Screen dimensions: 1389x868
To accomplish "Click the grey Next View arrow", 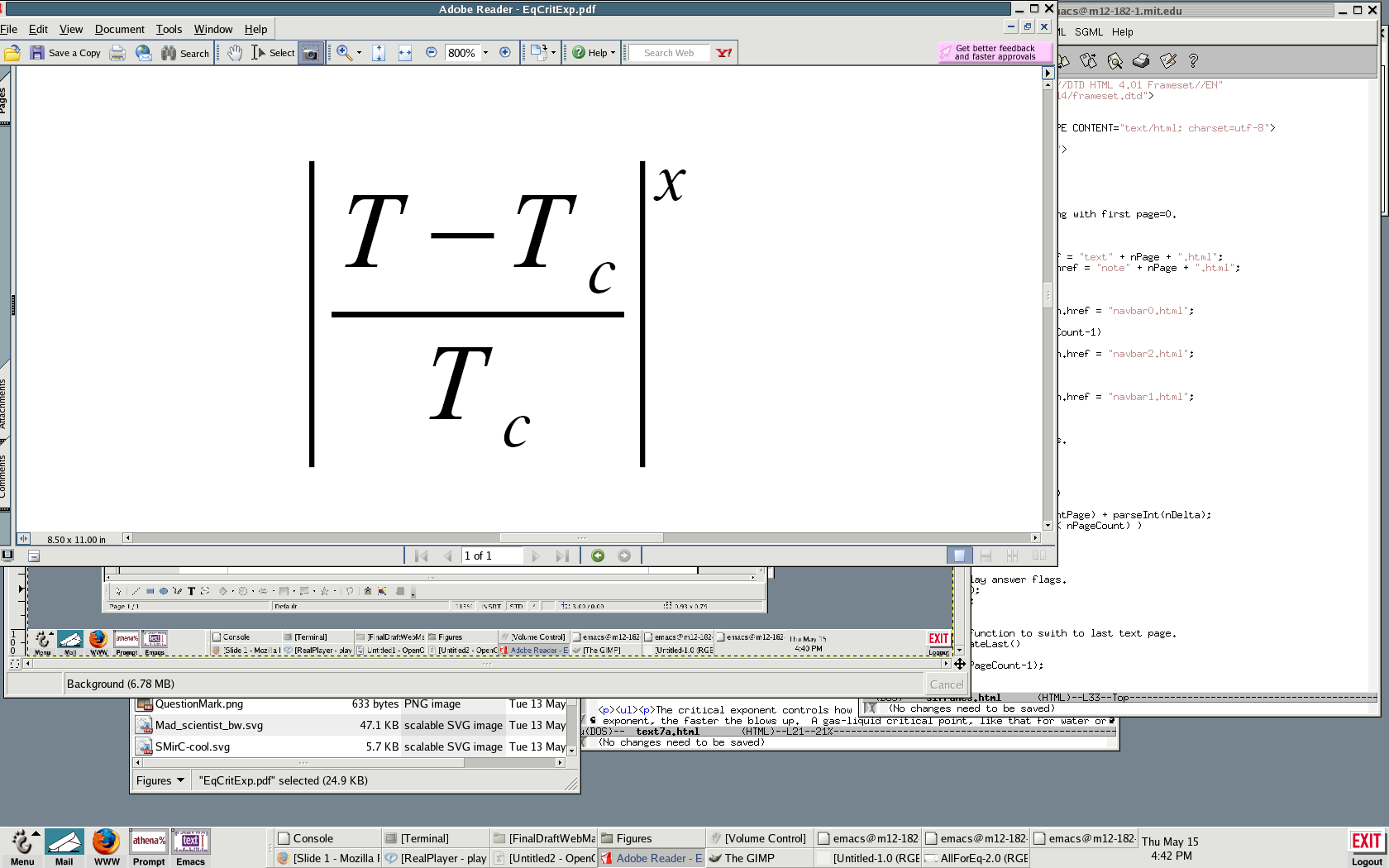I will (624, 556).
